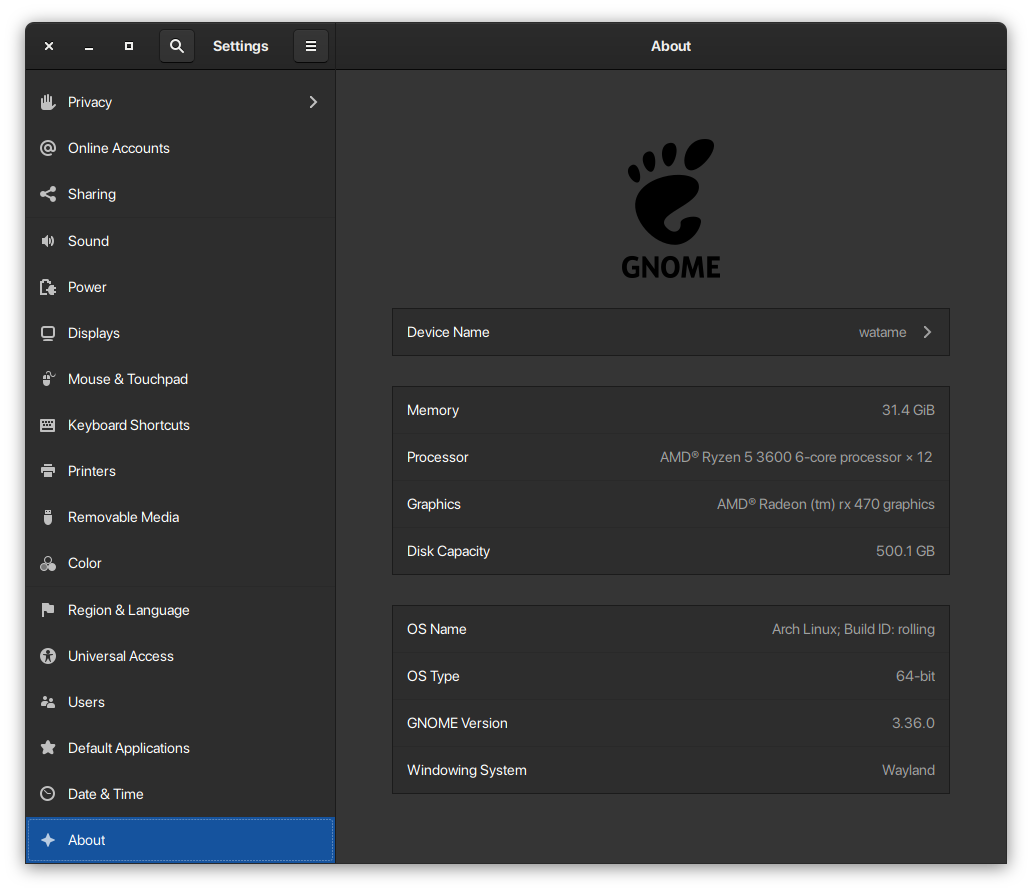Select the Color panel
The height and width of the screenshot is (892, 1032).
tap(180, 564)
